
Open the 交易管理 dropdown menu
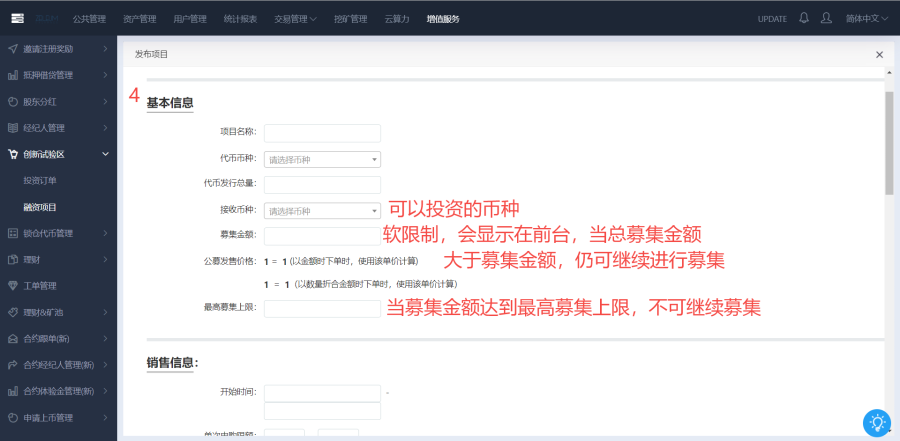(296, 19)
